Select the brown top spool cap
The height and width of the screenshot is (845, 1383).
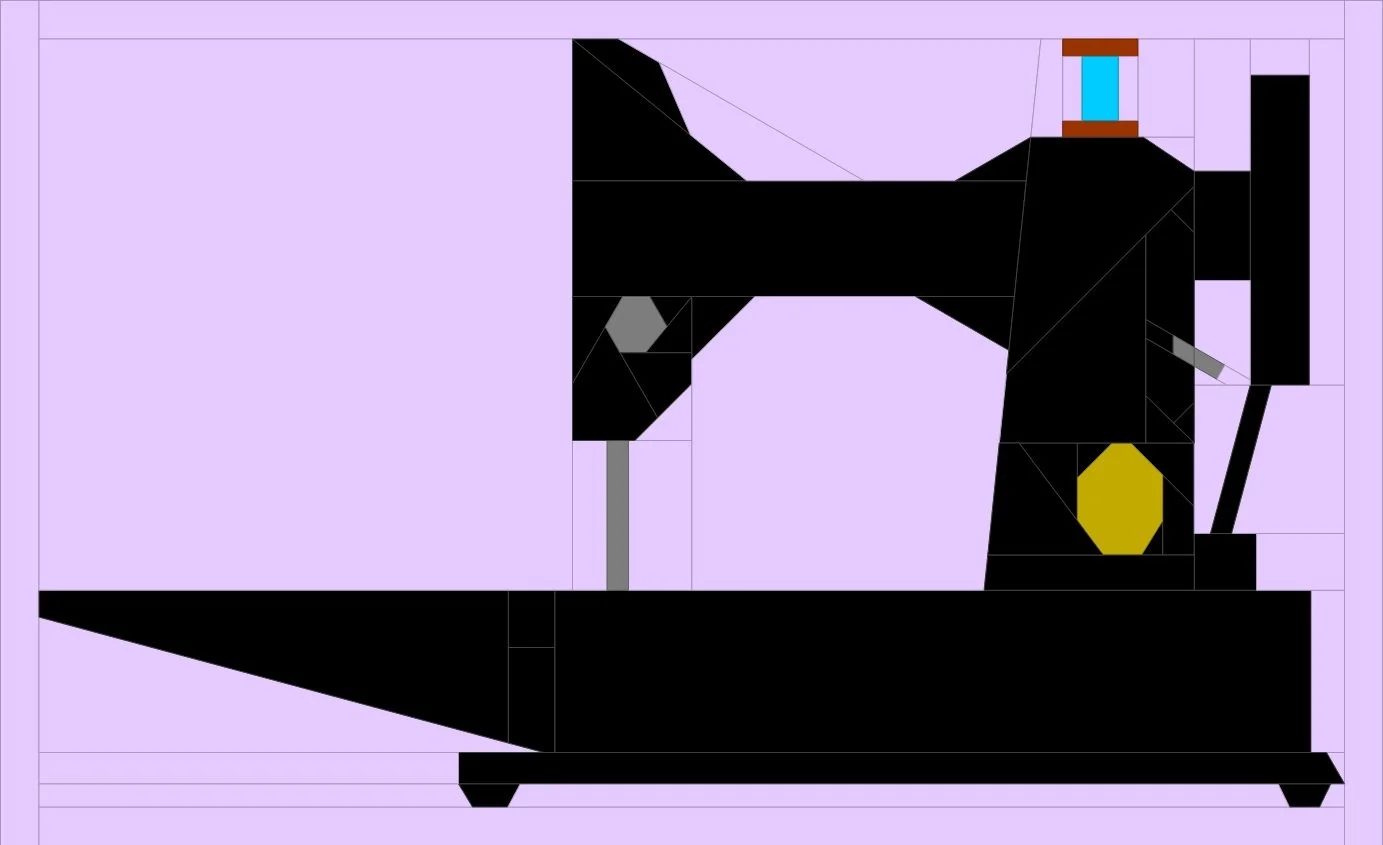(x=1100, y=47)
